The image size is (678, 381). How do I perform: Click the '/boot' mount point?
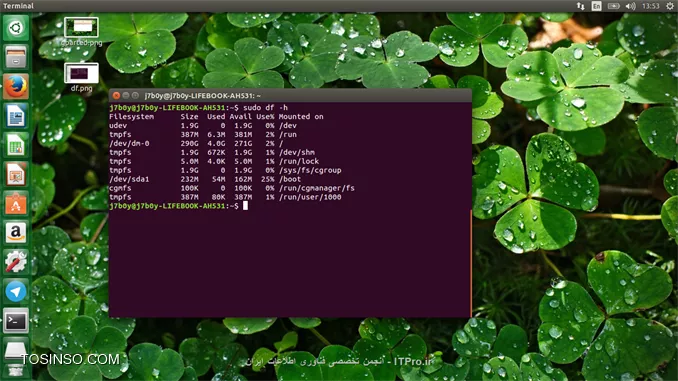290,179
